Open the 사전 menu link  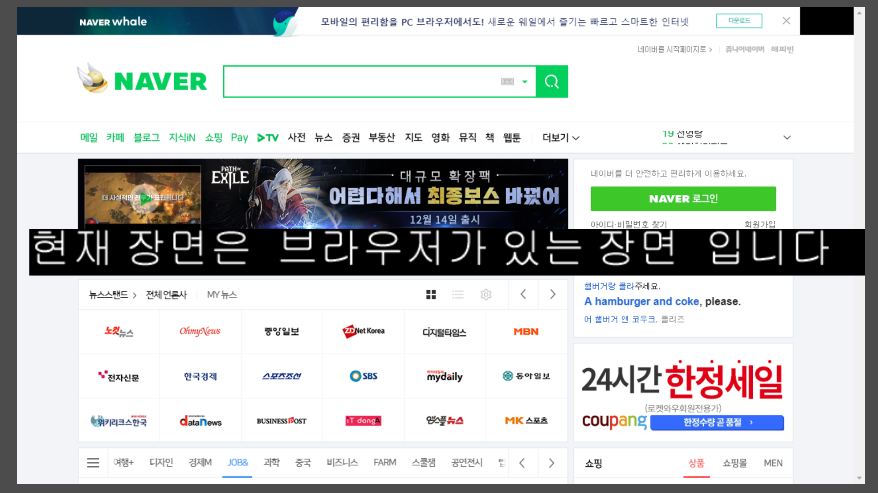coord(296,137)
